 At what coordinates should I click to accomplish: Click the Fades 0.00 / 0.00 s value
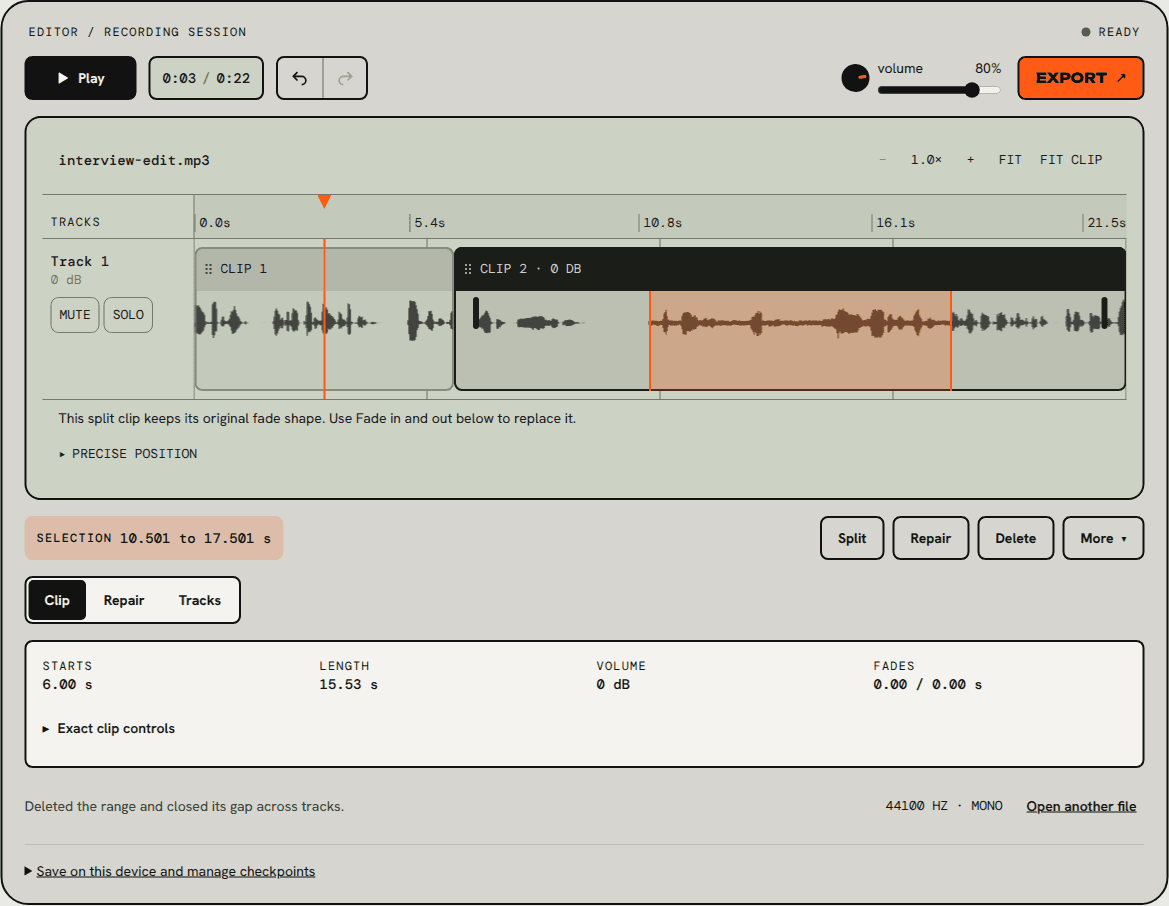927,685
